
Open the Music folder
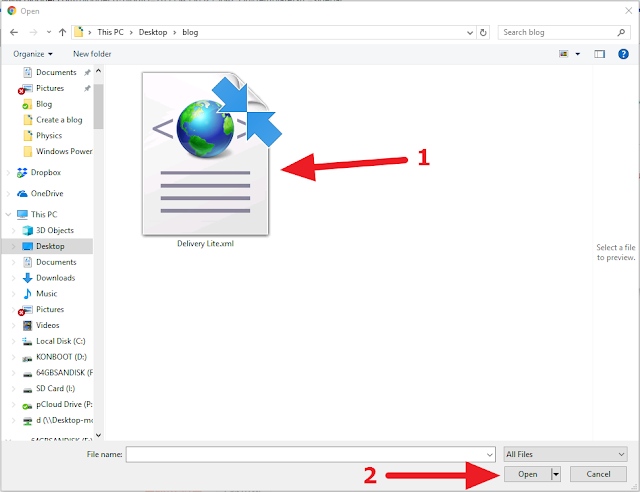tap(46, 294)
